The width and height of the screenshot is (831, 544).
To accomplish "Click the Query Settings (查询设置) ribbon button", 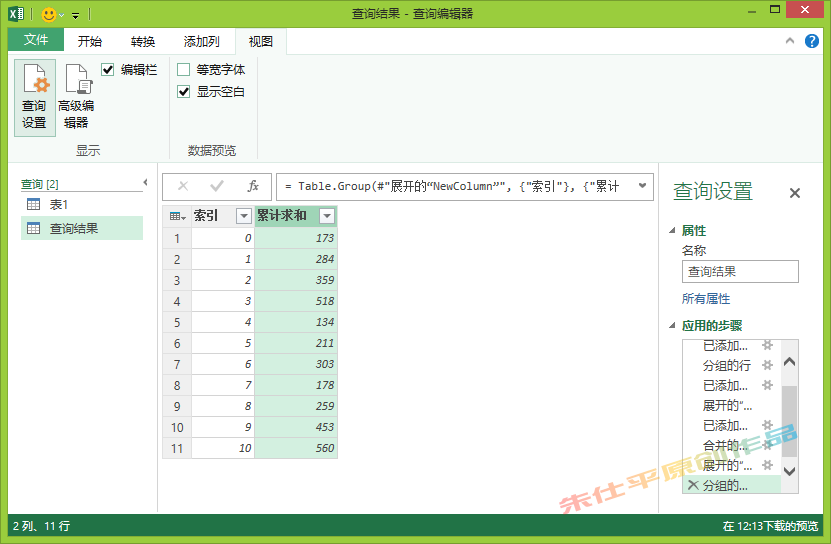I will coord(34,98).
